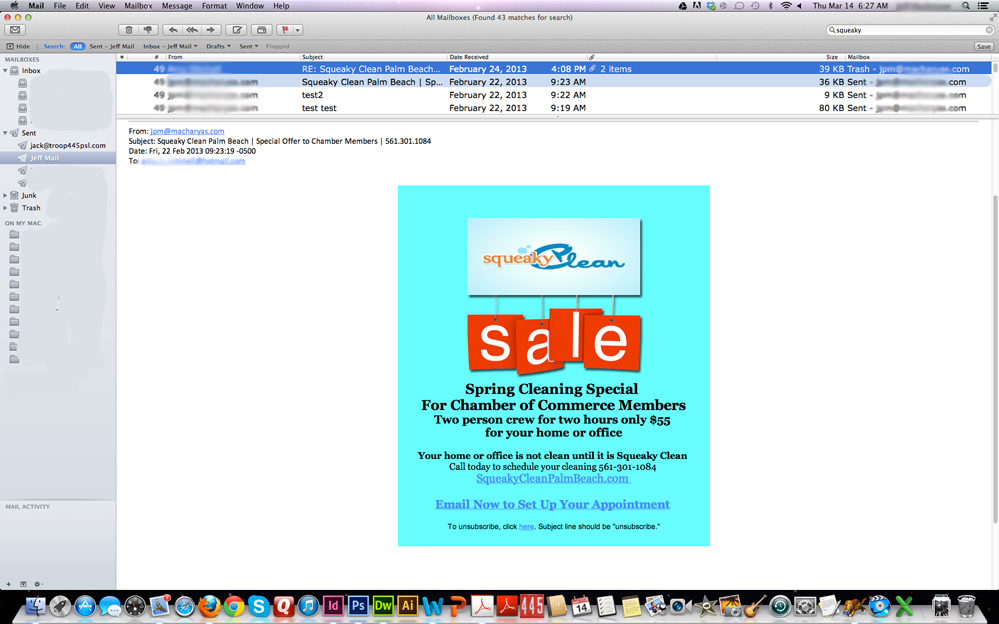The height and width of the screenshot is (624, 999).
Task: Click the Get Mail envelope toolbar icon
Action: coord(15,30)
